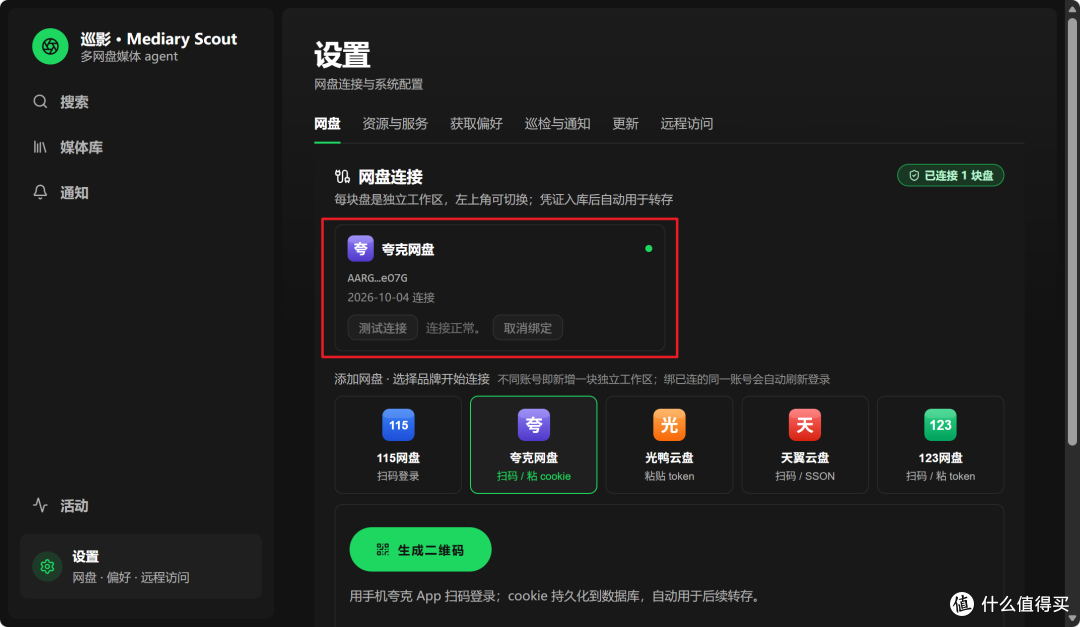Select the 天翼云盘 scan/SSON card

point(804,444)
